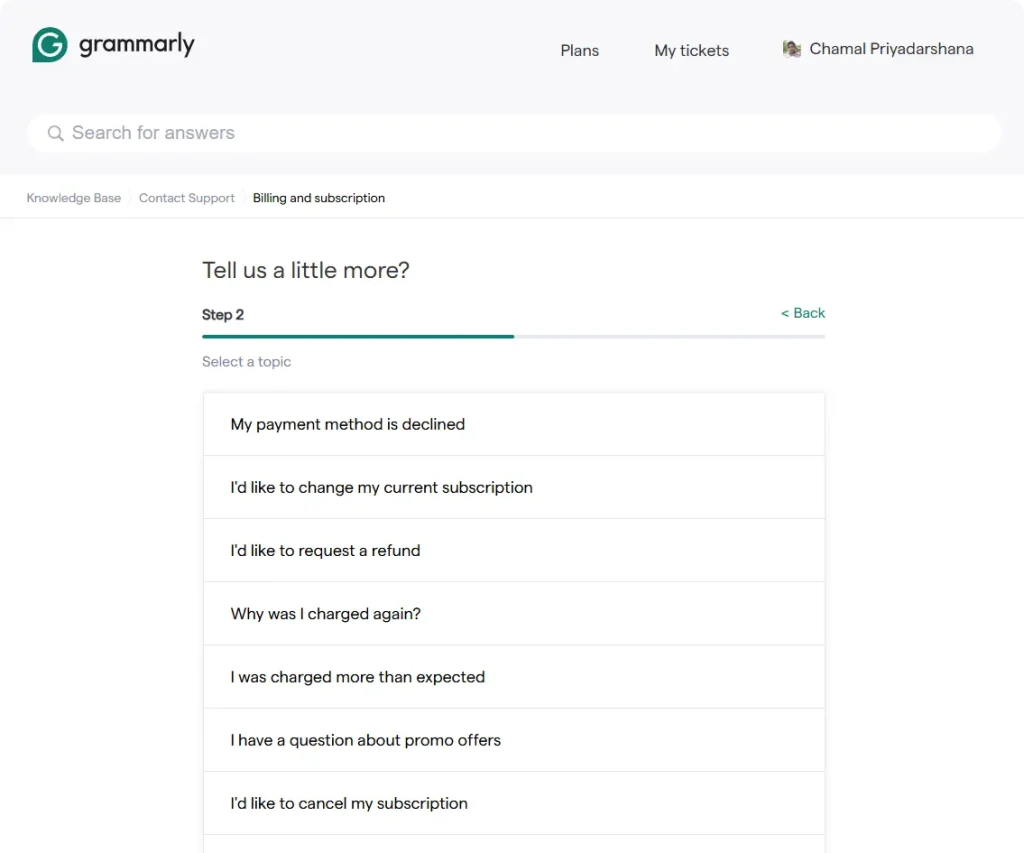Open My tickets in header
1024x853 pixels.
(691, 50)
